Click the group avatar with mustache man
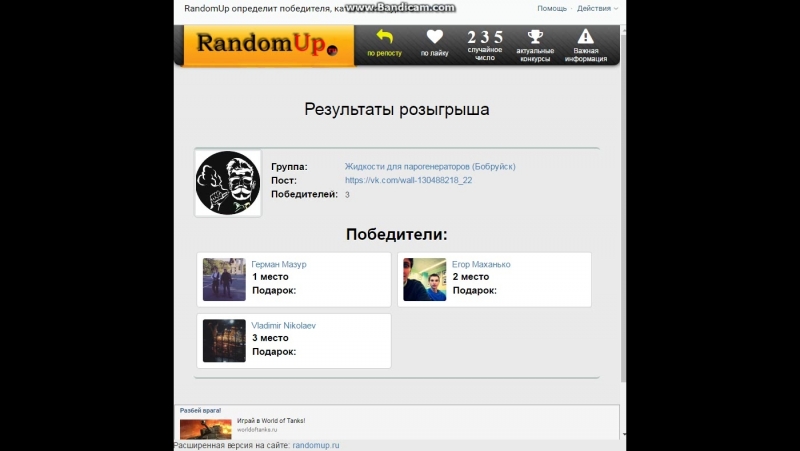 pyautogui.click(x=228, y=183)
